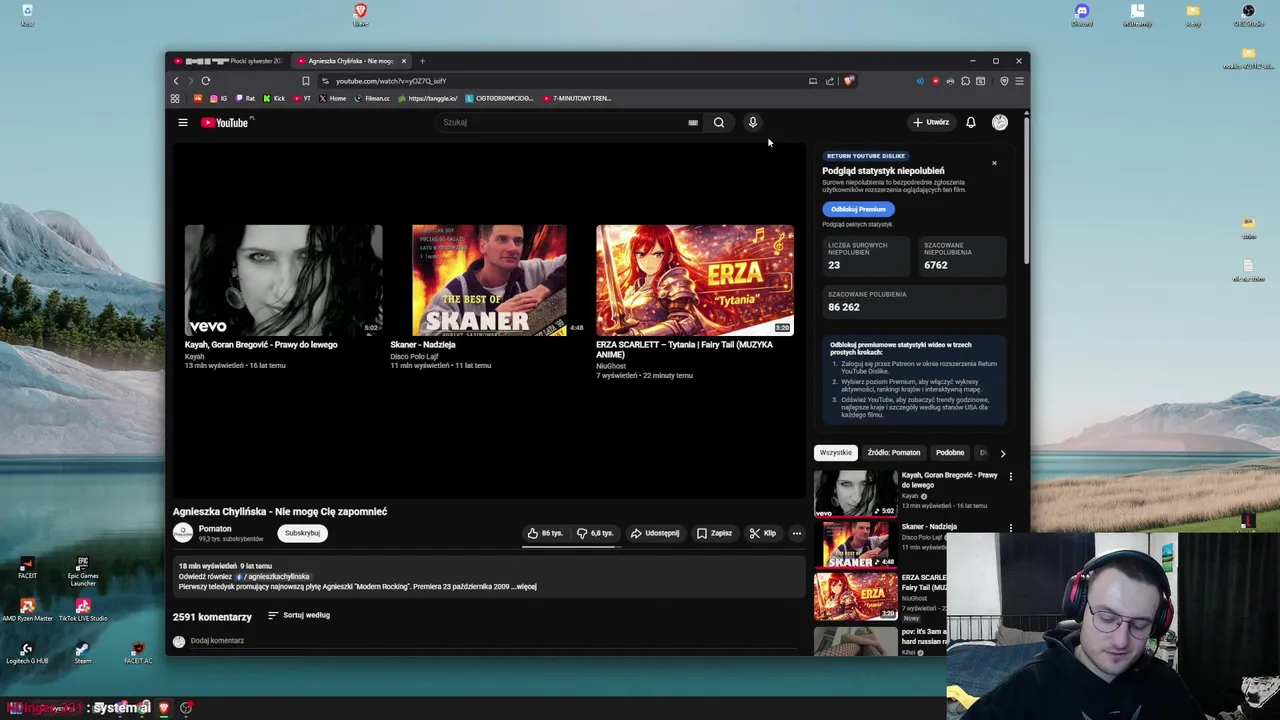Click the YouTube page vertical scrollbar
1280x720 pixels.
pyautogui.click(x=1026, y=190)
